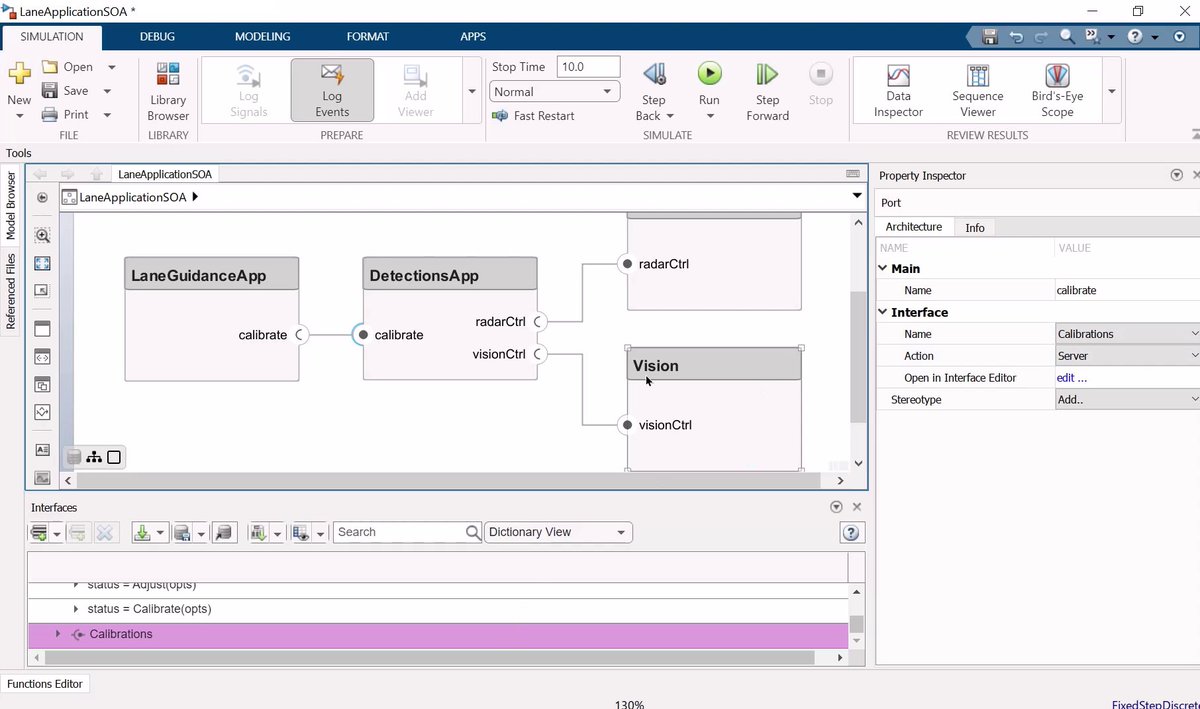Click the Stop Time input field

[x=588, y=67]
